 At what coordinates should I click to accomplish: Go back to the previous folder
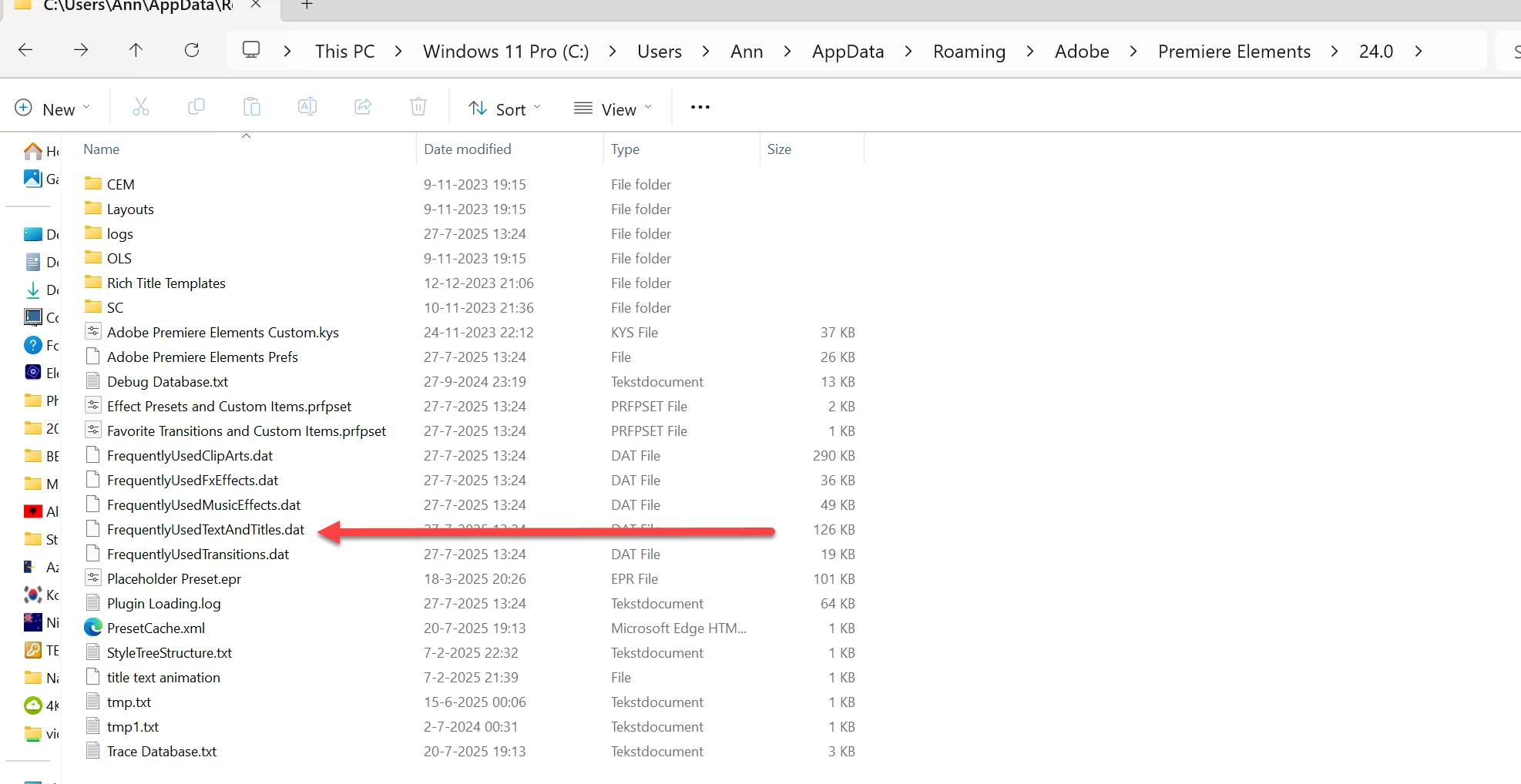click(x=25, y=50)
